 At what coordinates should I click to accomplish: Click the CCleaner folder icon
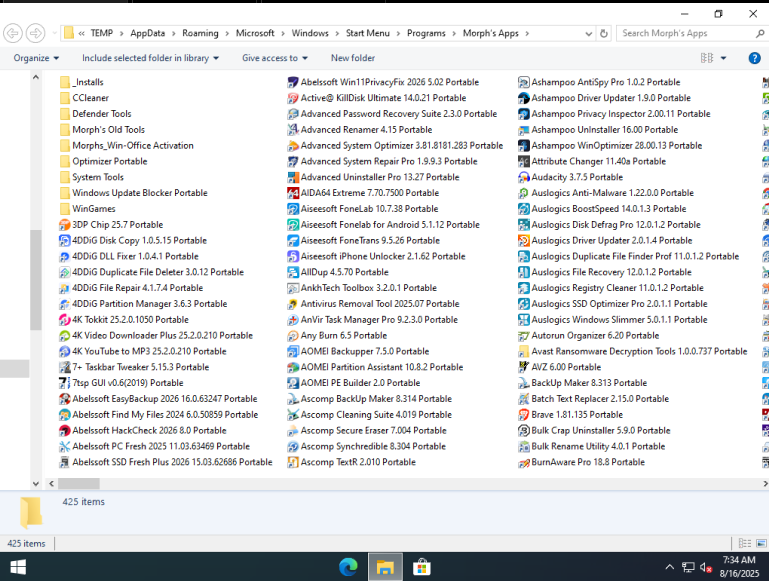65,98
